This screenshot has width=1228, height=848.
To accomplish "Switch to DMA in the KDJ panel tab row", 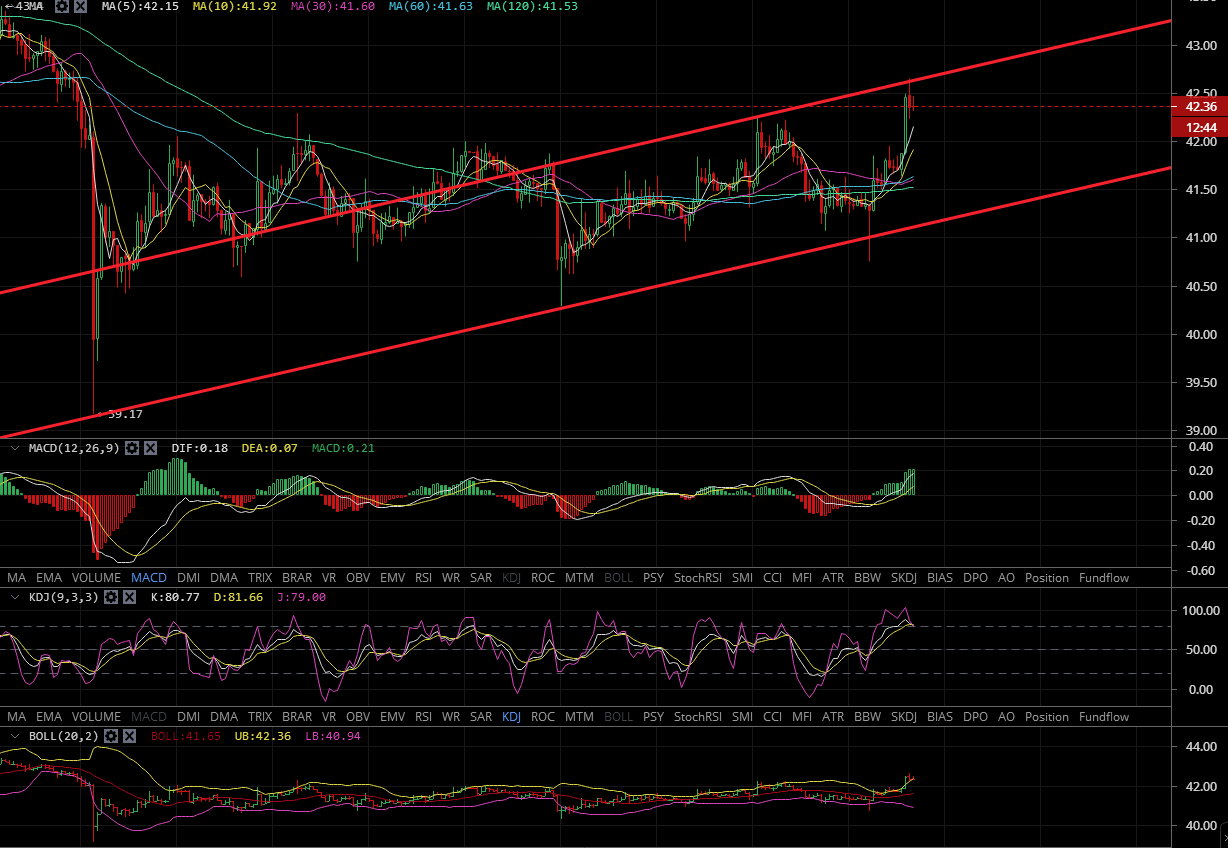I will click(224, 717).
